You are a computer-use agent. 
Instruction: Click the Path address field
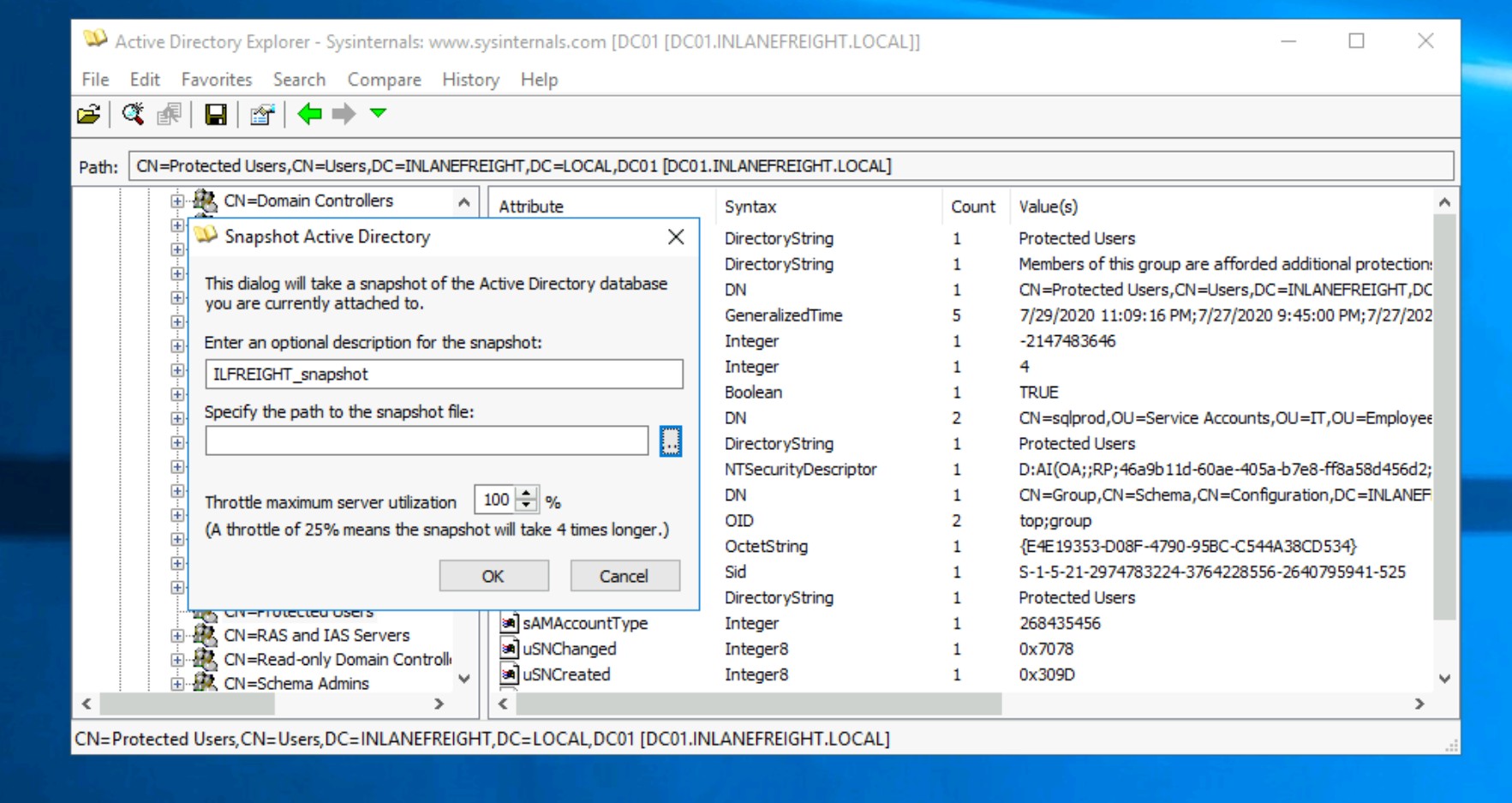coord(791,165)
